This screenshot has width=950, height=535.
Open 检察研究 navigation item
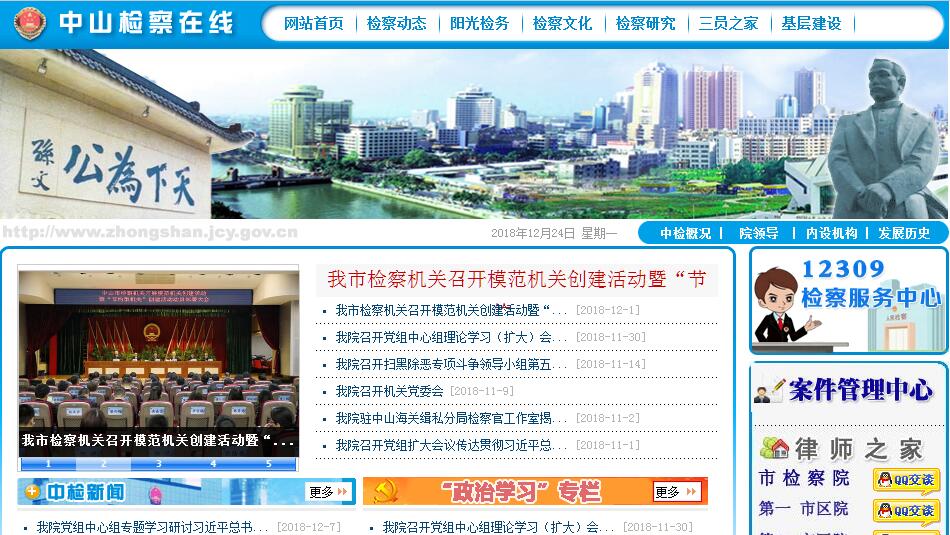645,24
